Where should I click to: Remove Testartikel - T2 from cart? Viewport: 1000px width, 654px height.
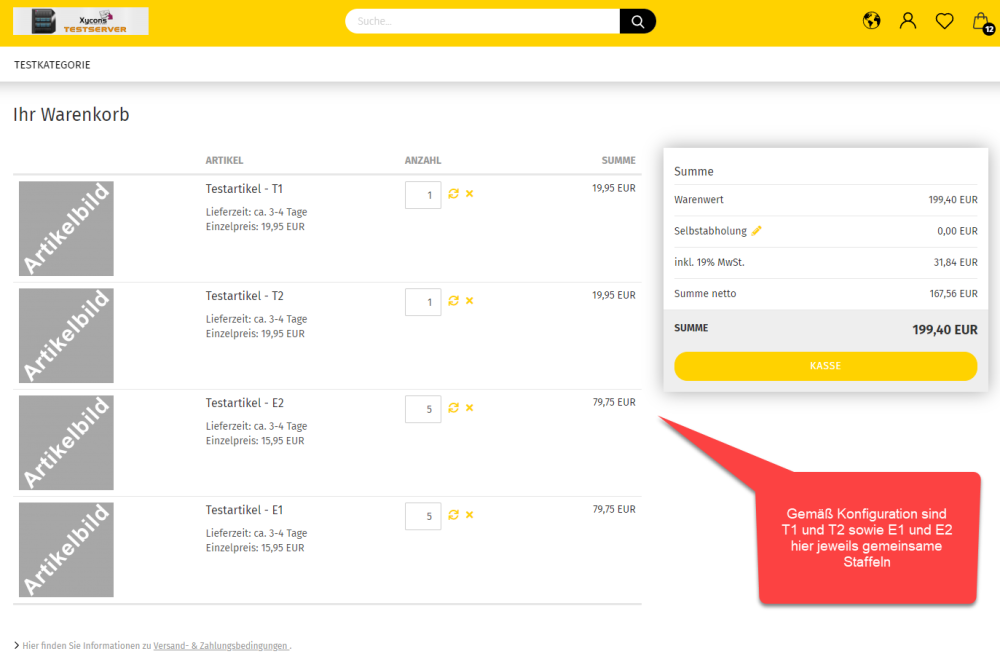click(469, 301)
